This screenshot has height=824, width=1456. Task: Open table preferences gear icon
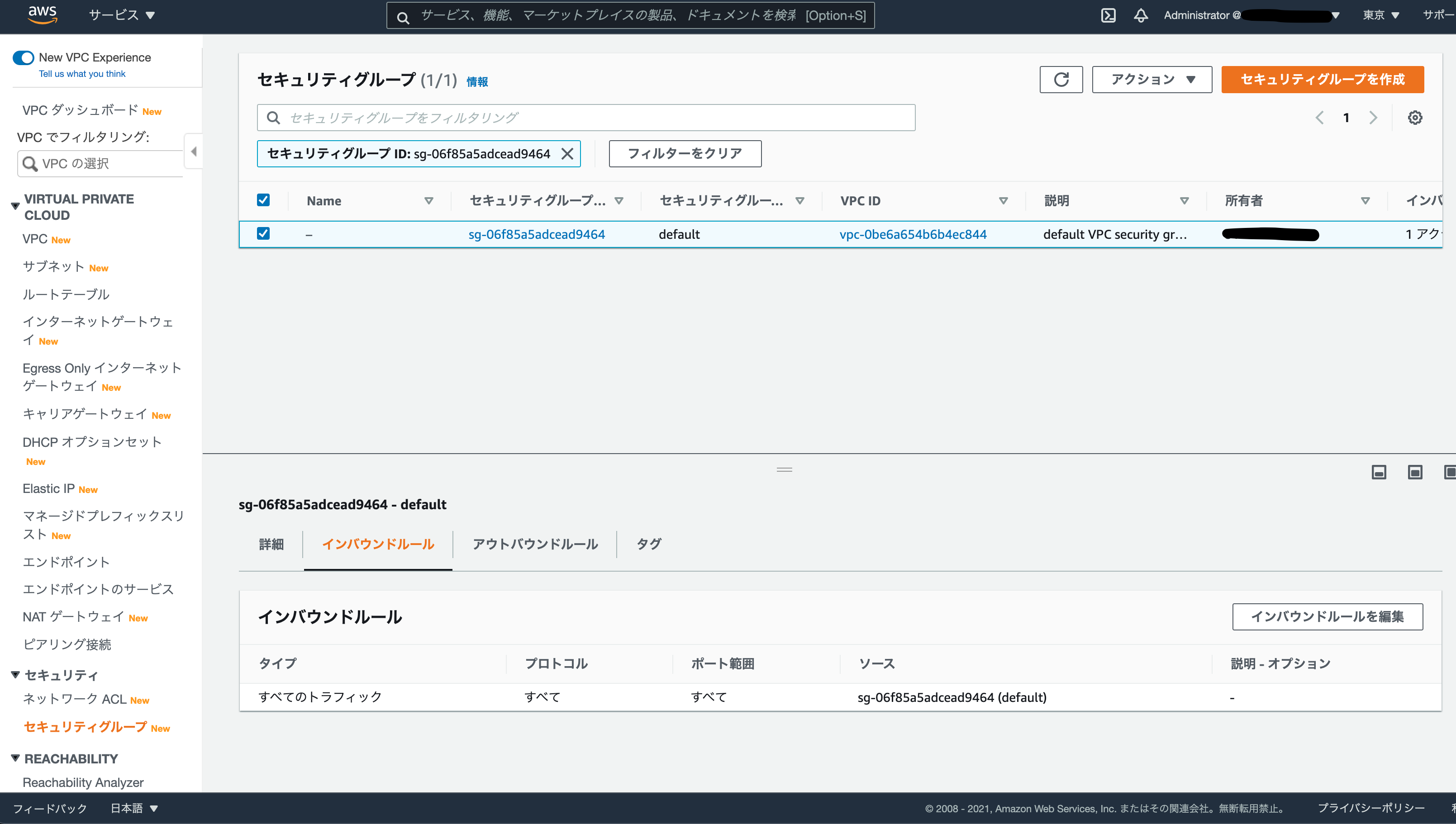click(1415, 118)
